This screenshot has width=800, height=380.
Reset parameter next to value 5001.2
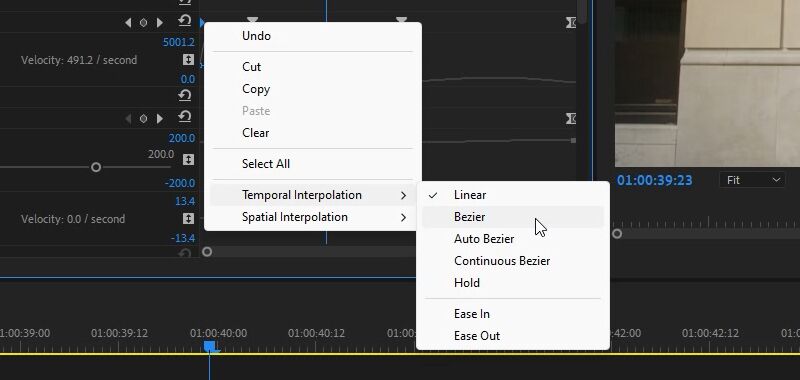(x=185, y=21)
